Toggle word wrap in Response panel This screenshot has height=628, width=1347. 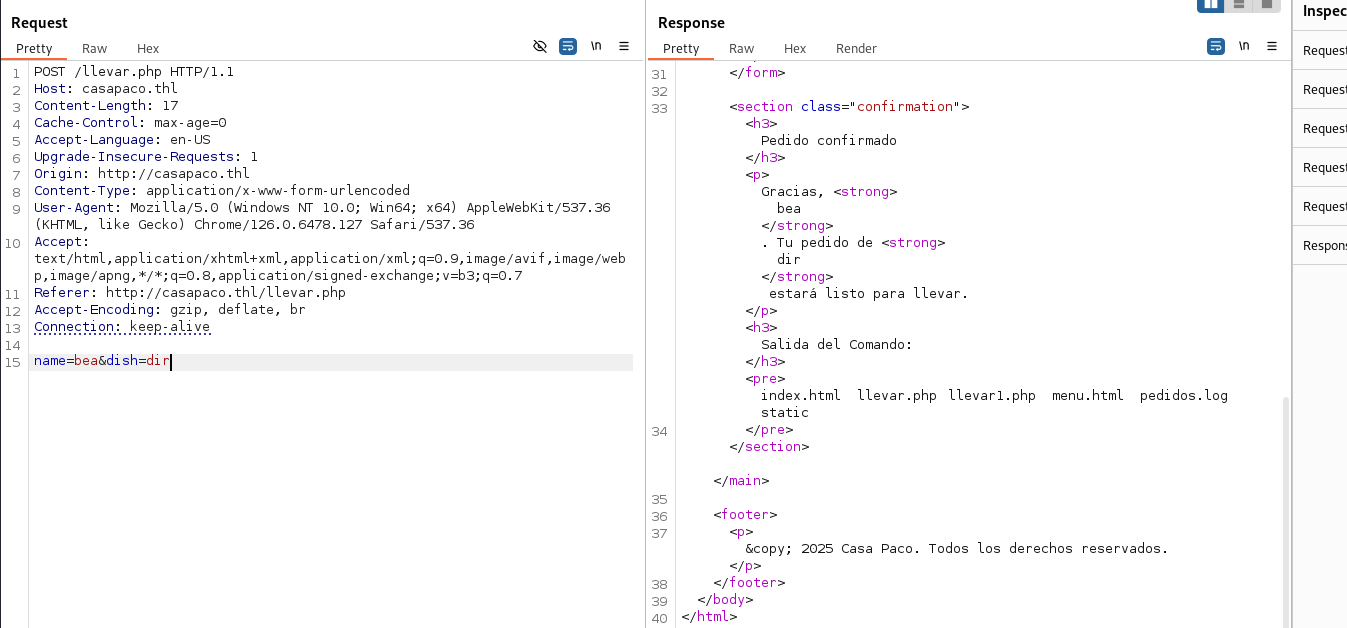pyautogui.click(x=1216, y=47)
